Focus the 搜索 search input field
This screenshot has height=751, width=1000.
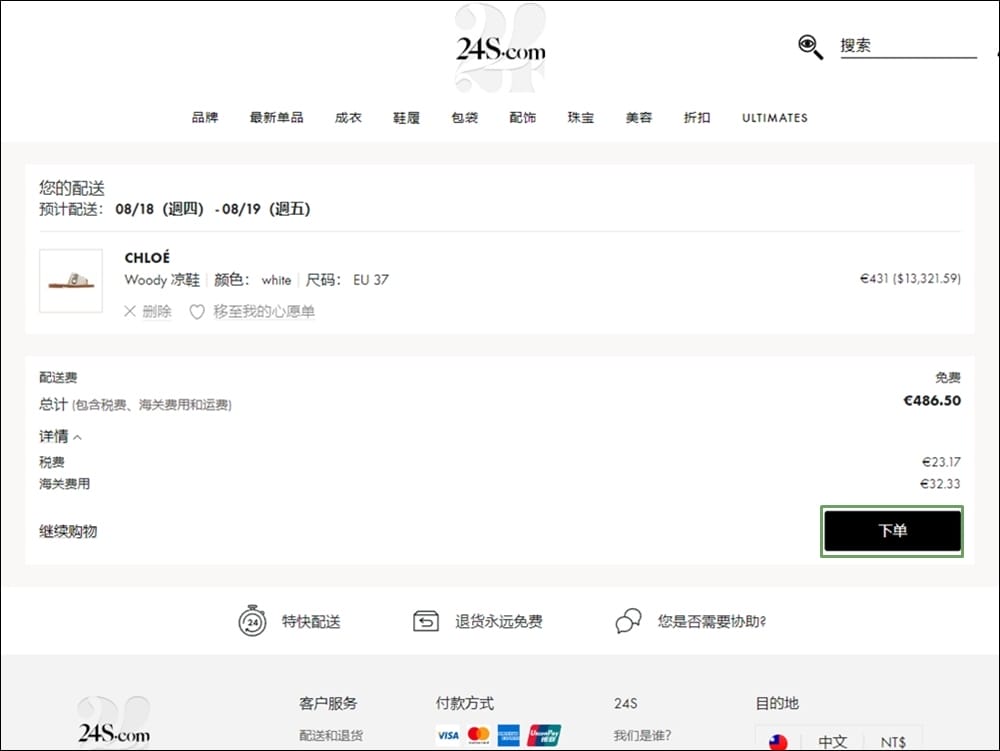908,46
